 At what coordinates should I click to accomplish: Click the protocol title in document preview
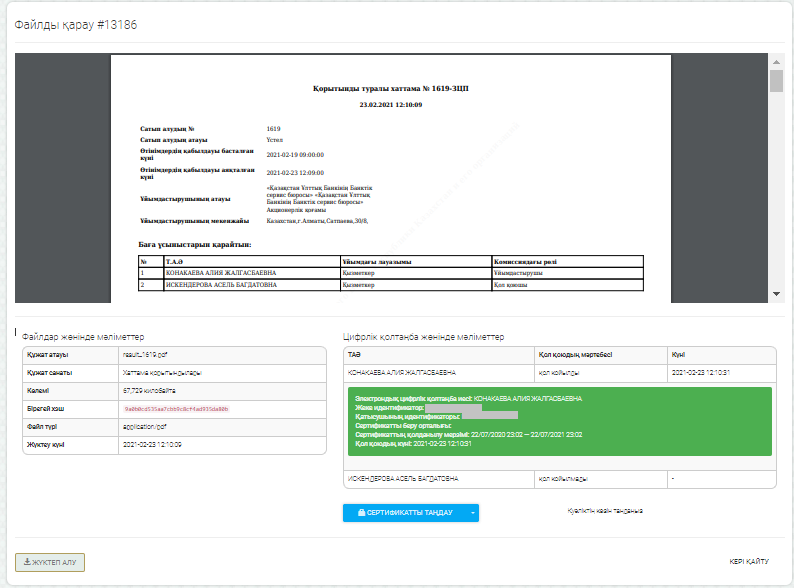[390, 89]
